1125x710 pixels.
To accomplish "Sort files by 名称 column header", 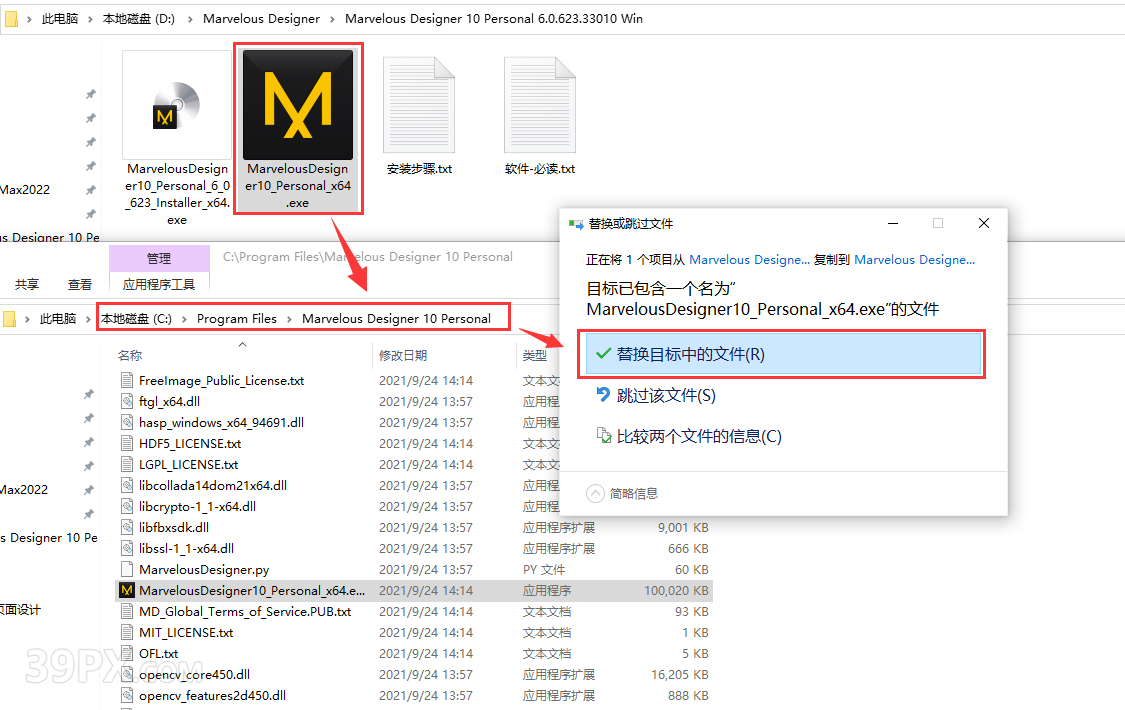I will (x=130, y=355).
